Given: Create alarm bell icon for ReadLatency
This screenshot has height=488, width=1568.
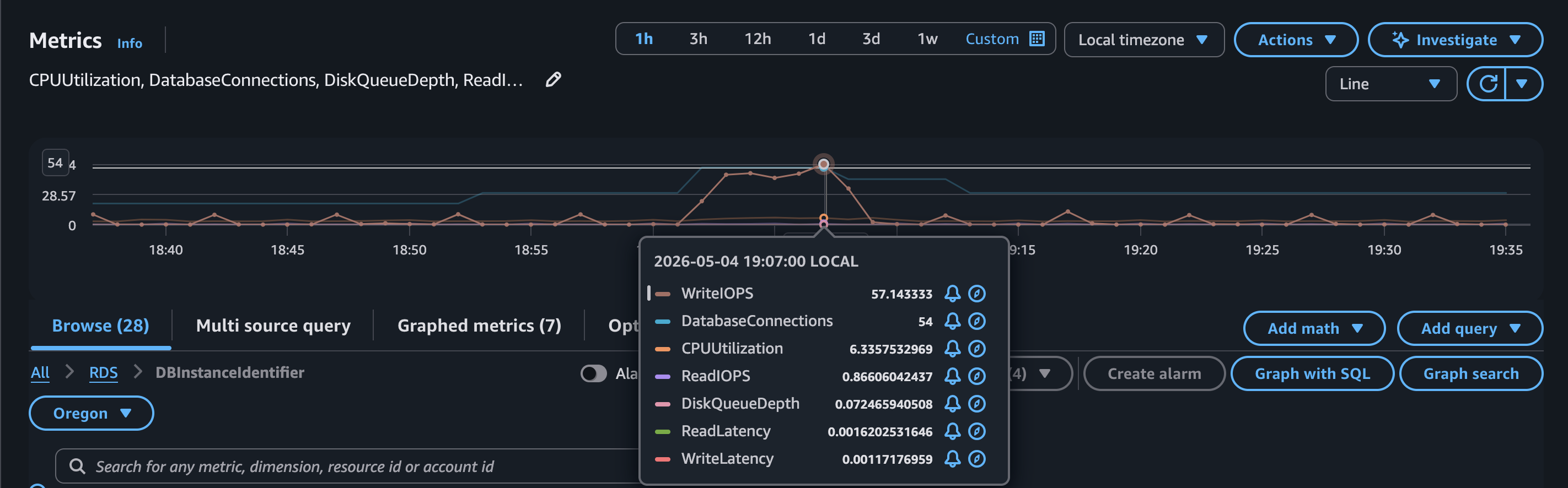Looking at the screenshot, I should [952, 431].
